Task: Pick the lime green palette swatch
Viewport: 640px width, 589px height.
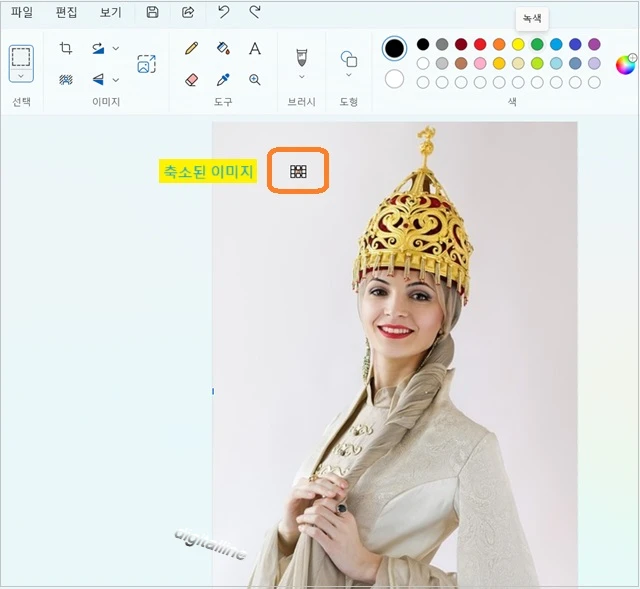Action: (537, 63)
